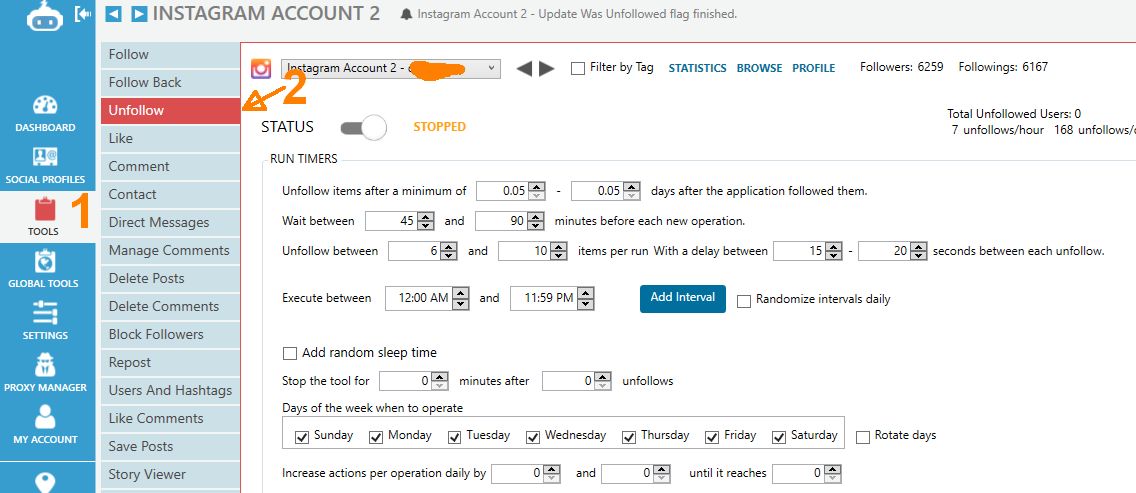
Task: Open the STATISTICS link
Action: (697, 68)
